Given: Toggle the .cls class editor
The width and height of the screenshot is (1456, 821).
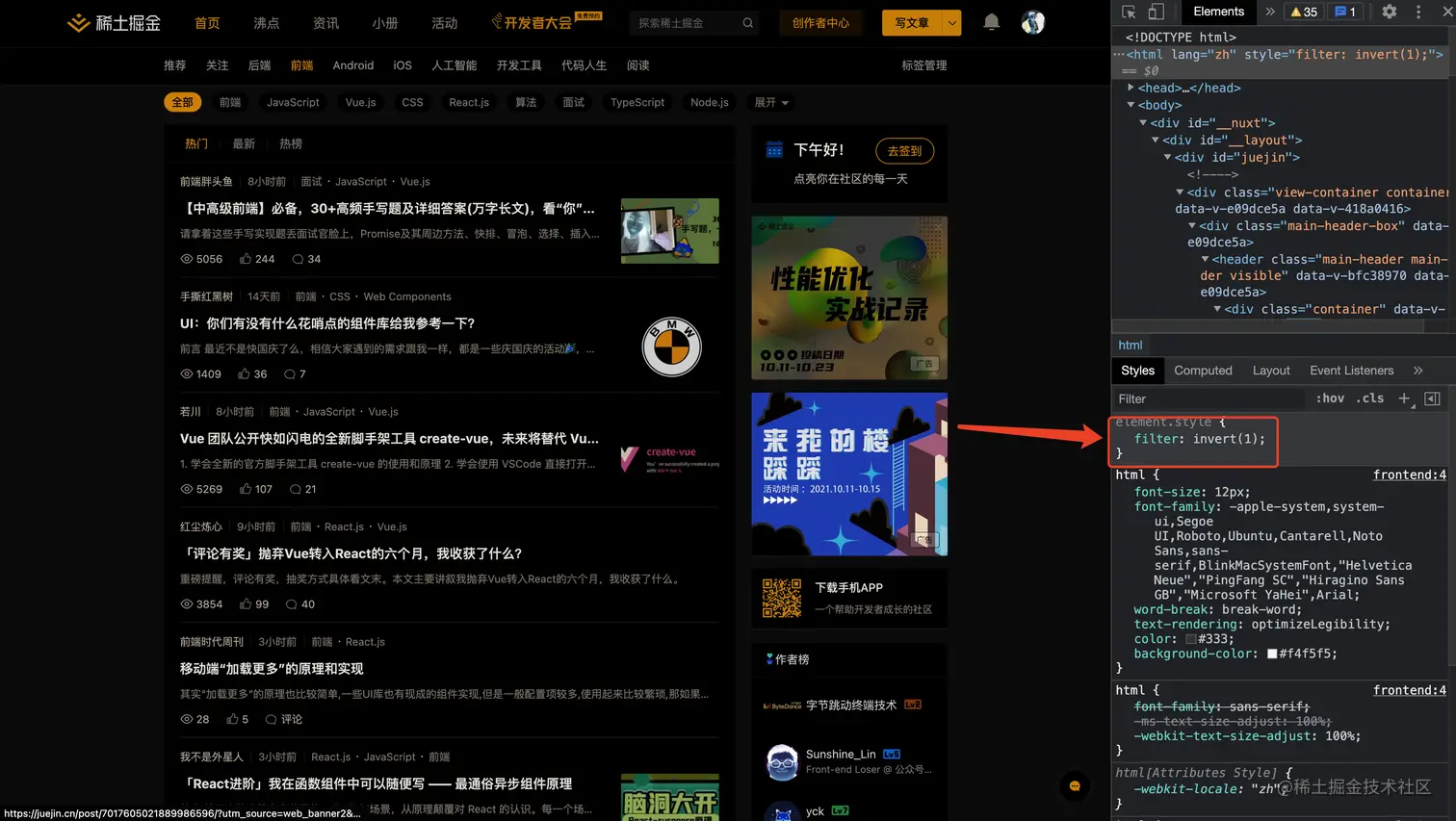Looking at the screenshot, I should click(x=1369, y=398).
